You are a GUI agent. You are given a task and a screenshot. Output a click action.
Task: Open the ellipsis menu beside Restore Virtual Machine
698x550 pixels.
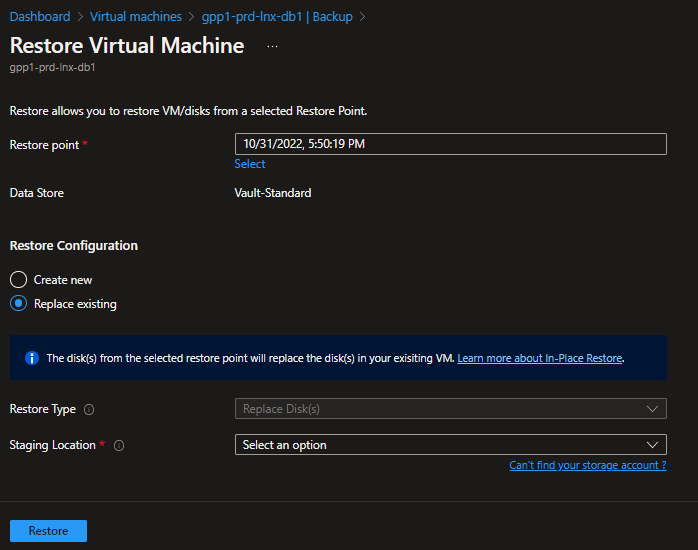[x=272, y=46]
